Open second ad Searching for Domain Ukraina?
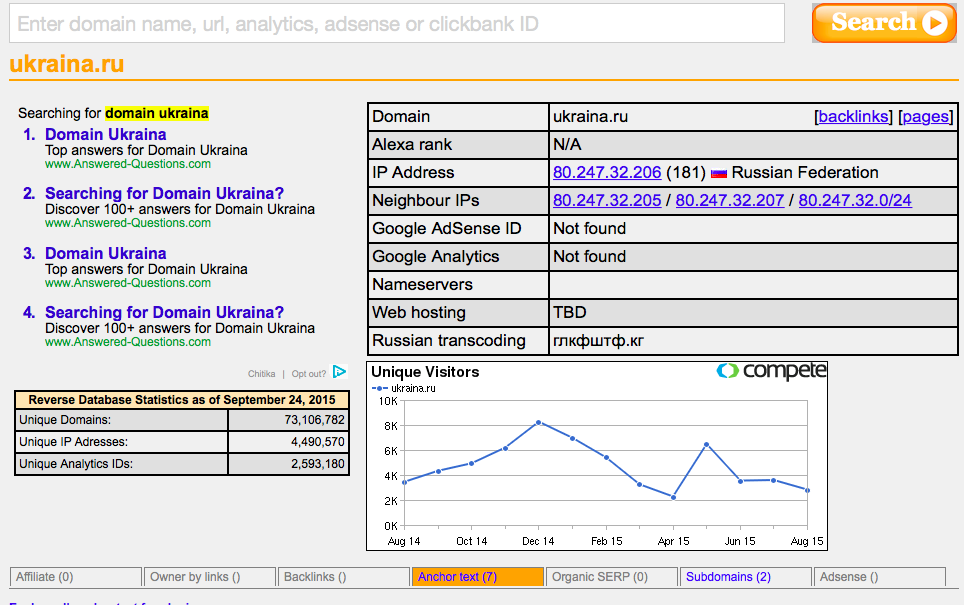Image resolution: width=964 pixels, height=605 pixels. [x=164, y=194]
